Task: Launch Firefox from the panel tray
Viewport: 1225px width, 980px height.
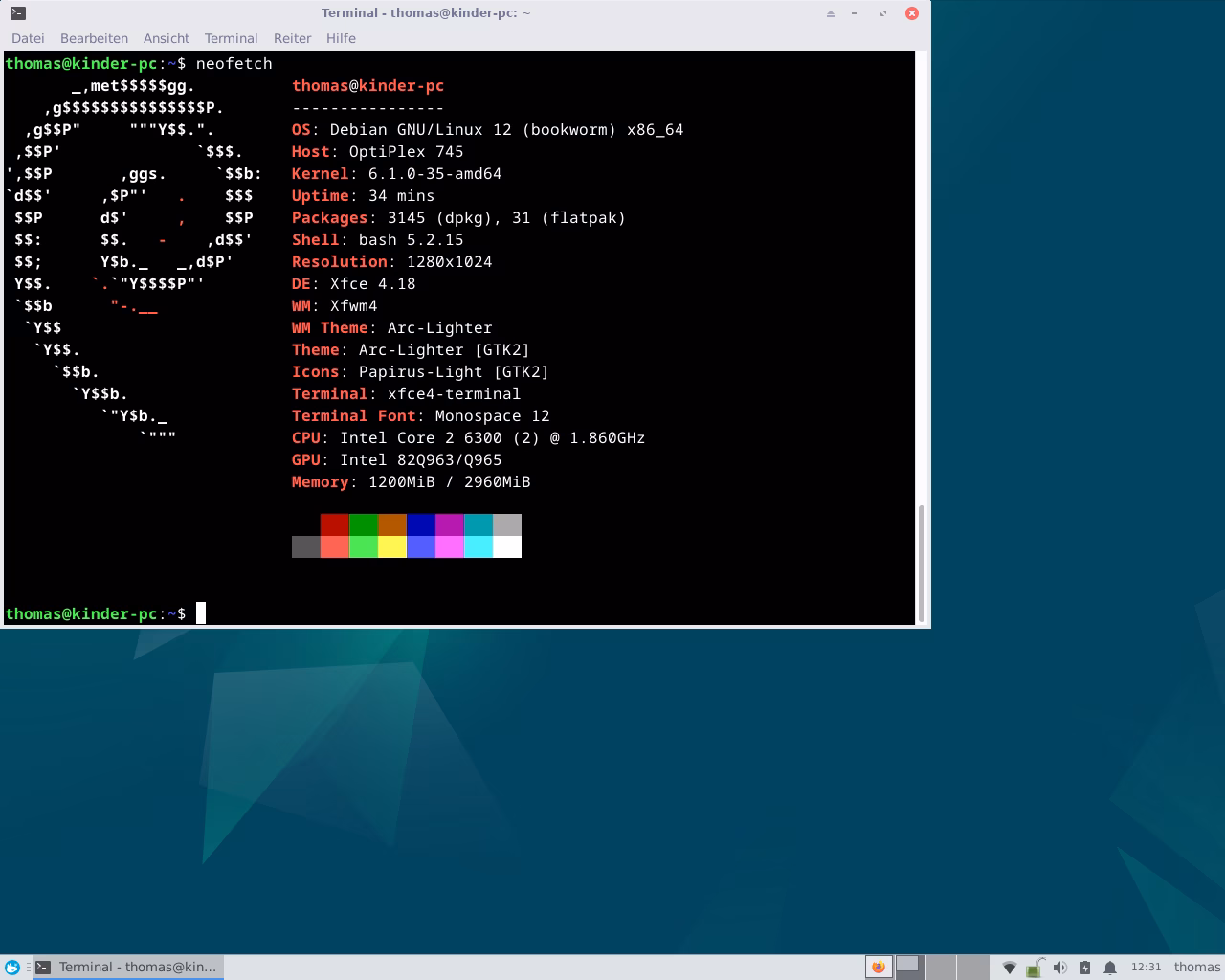Action: [x=877, y=967]
